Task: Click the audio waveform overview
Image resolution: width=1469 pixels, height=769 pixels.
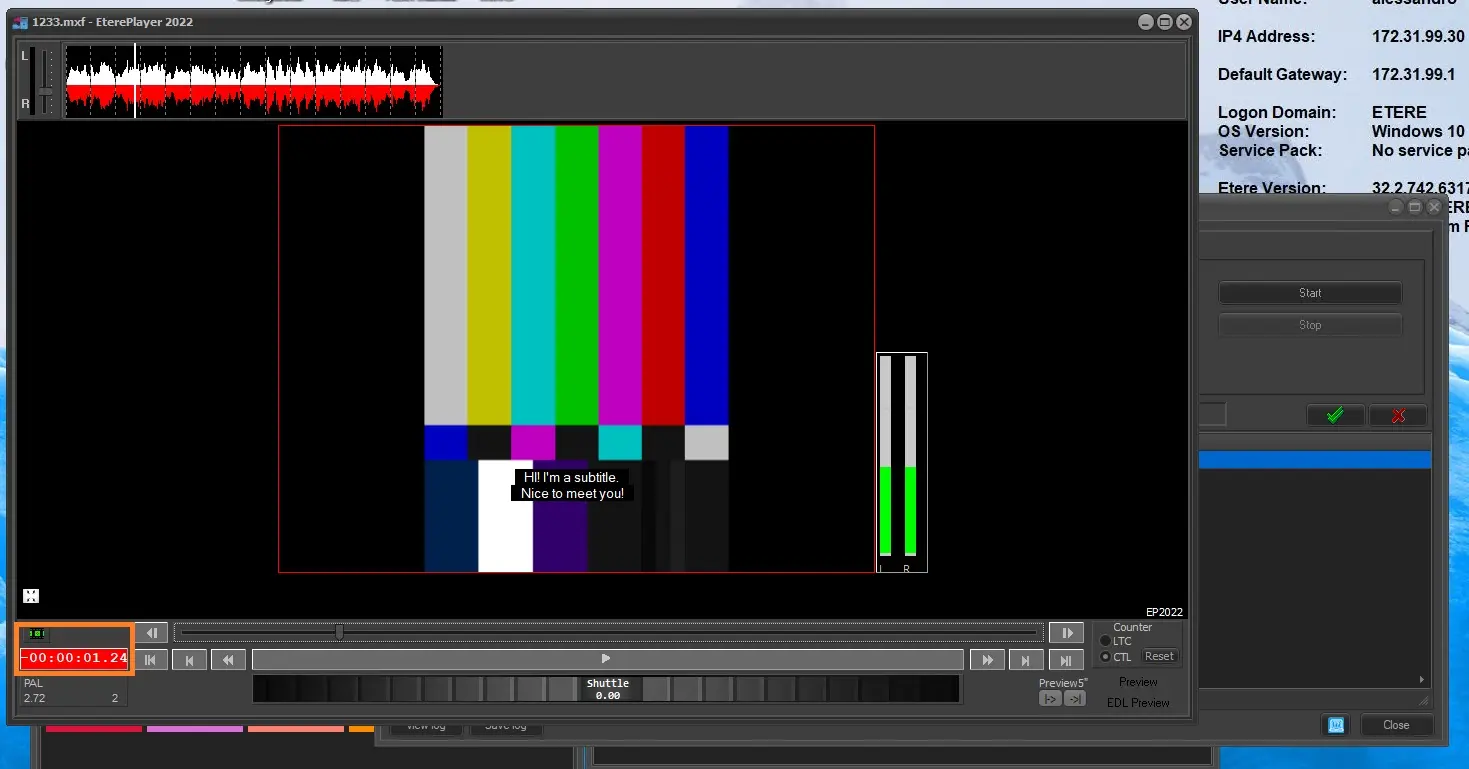Action: click(x=253, y=82)
